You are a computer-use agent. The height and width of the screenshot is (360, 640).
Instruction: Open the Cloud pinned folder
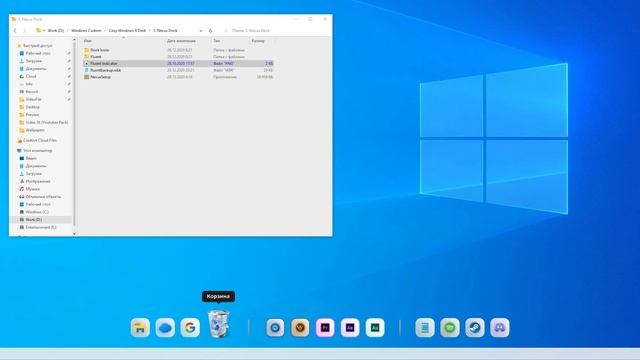(x=31, y=76)
